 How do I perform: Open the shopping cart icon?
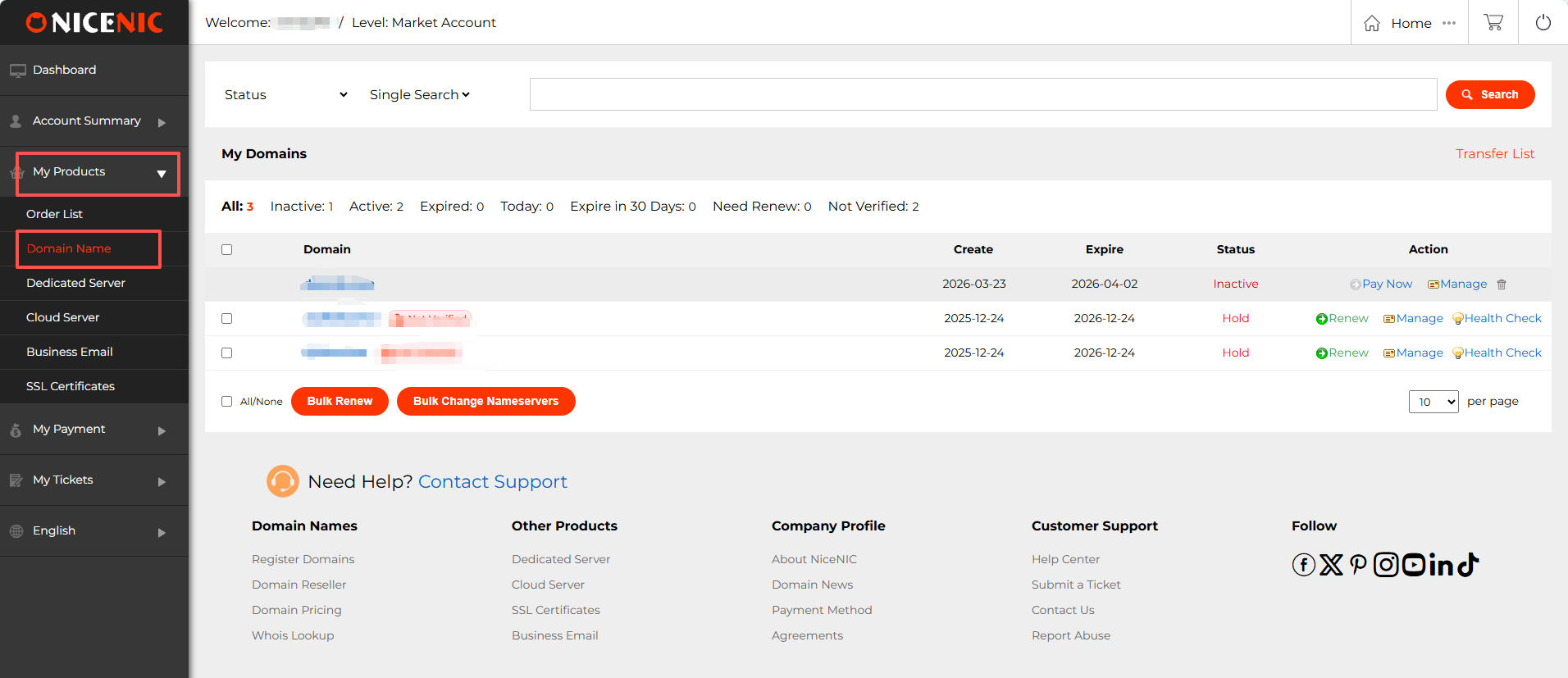click(x=1493, y=22)
